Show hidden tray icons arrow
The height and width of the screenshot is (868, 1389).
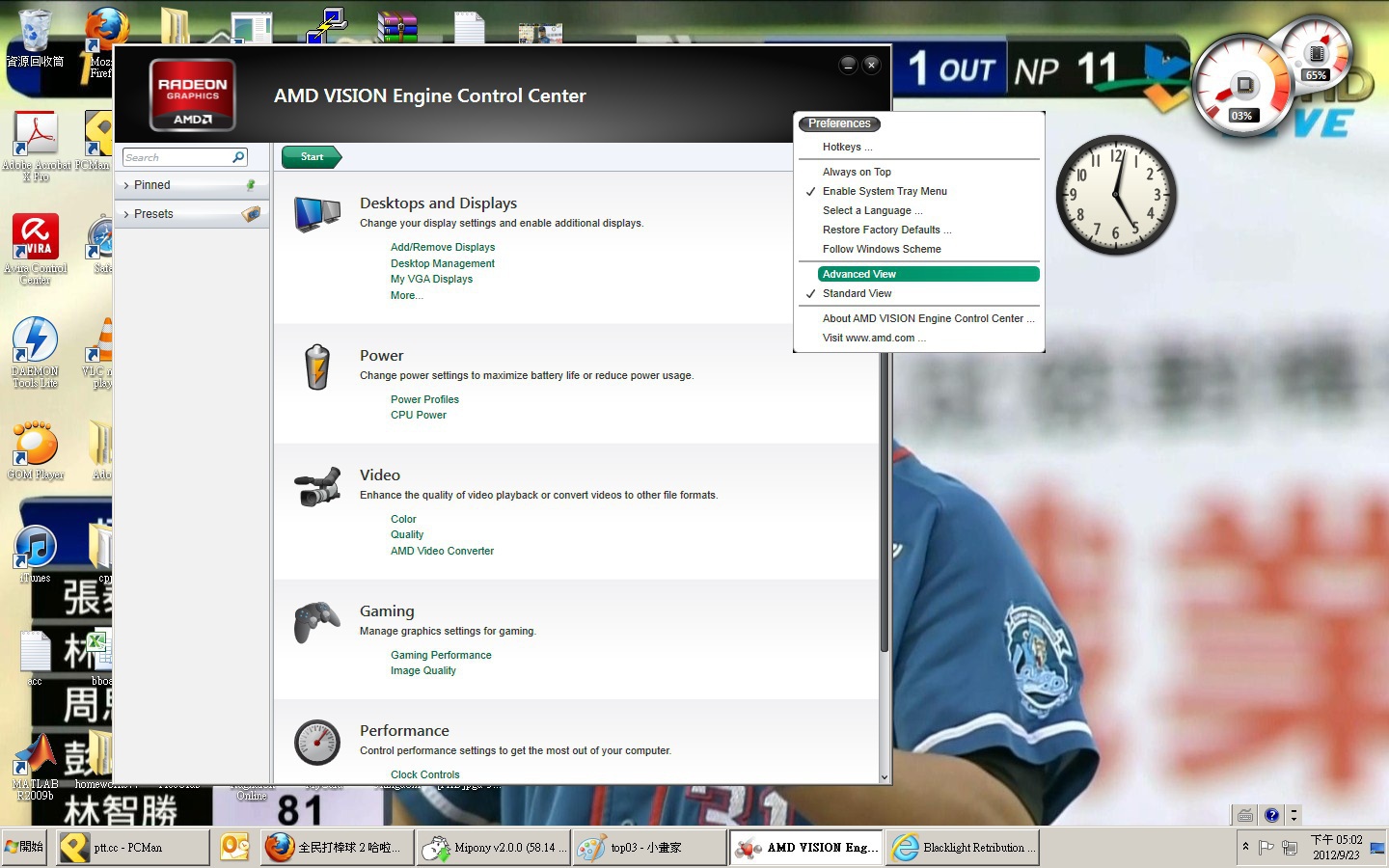1245,847
